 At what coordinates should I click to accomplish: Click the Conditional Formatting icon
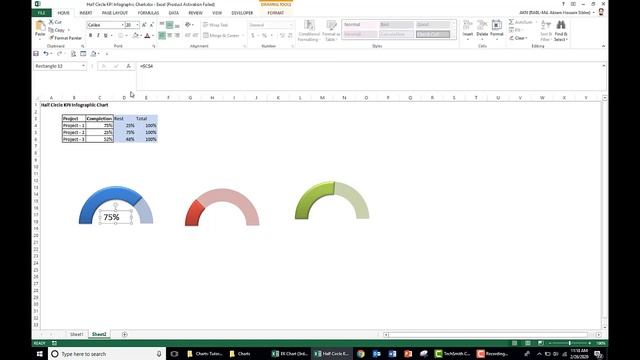309,25
